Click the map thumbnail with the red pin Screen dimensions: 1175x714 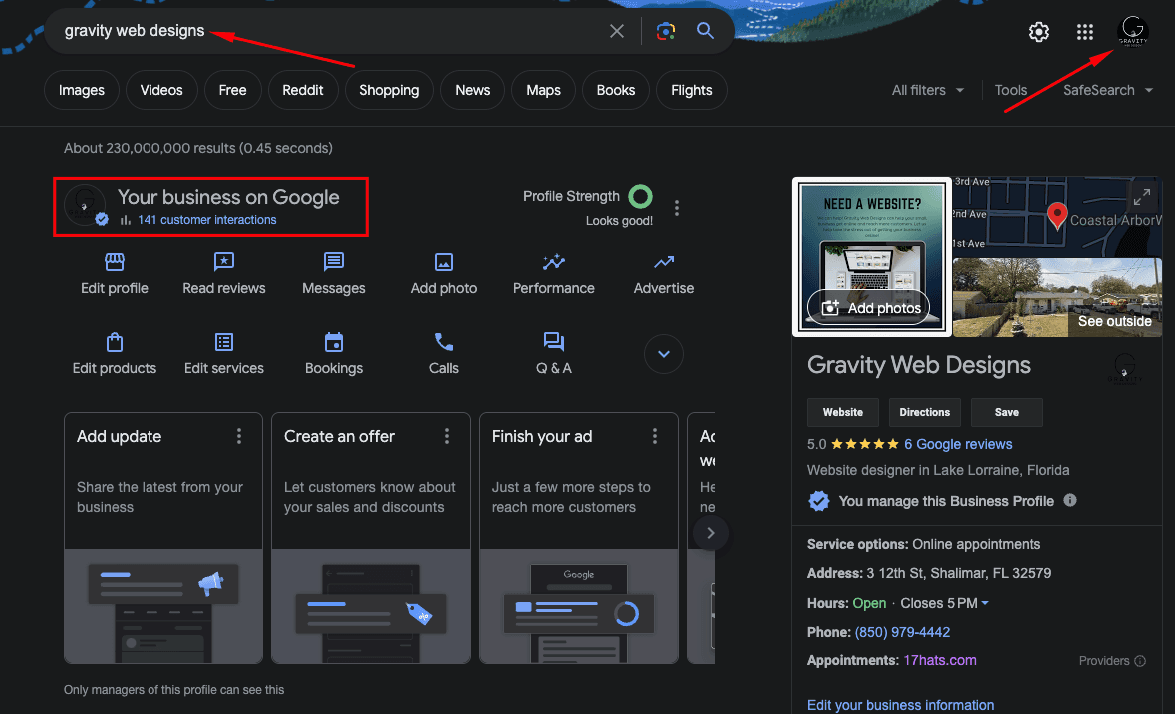point(1057,217)
